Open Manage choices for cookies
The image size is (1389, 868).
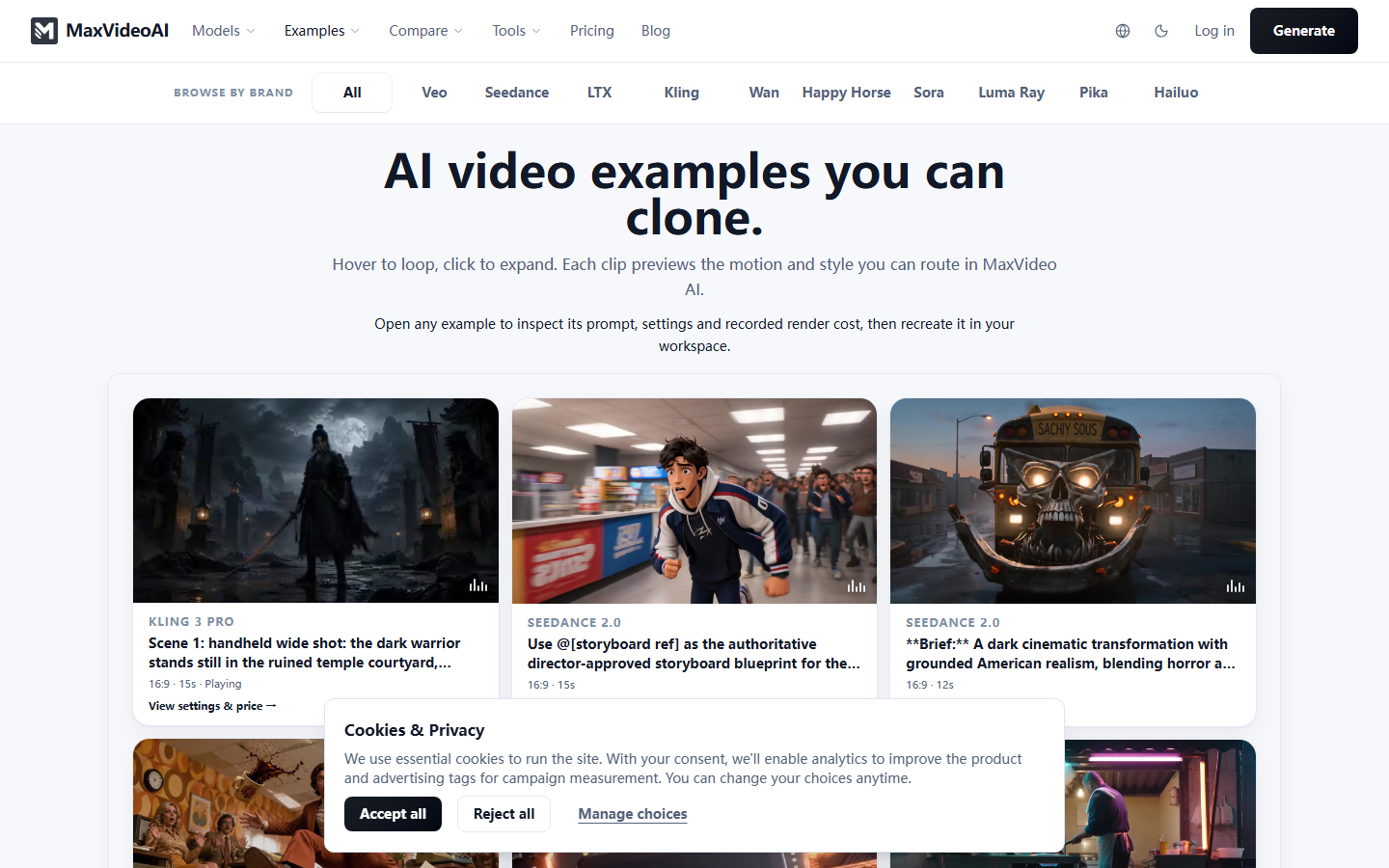tap(633, 814)
